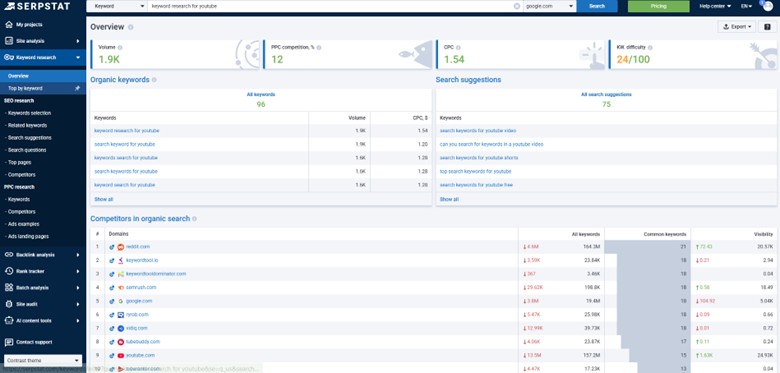This screenshot has width=780, height=373.
Task: Click Show all under Search suggestions
Action: pyautogui.click(x=449, y=199)
